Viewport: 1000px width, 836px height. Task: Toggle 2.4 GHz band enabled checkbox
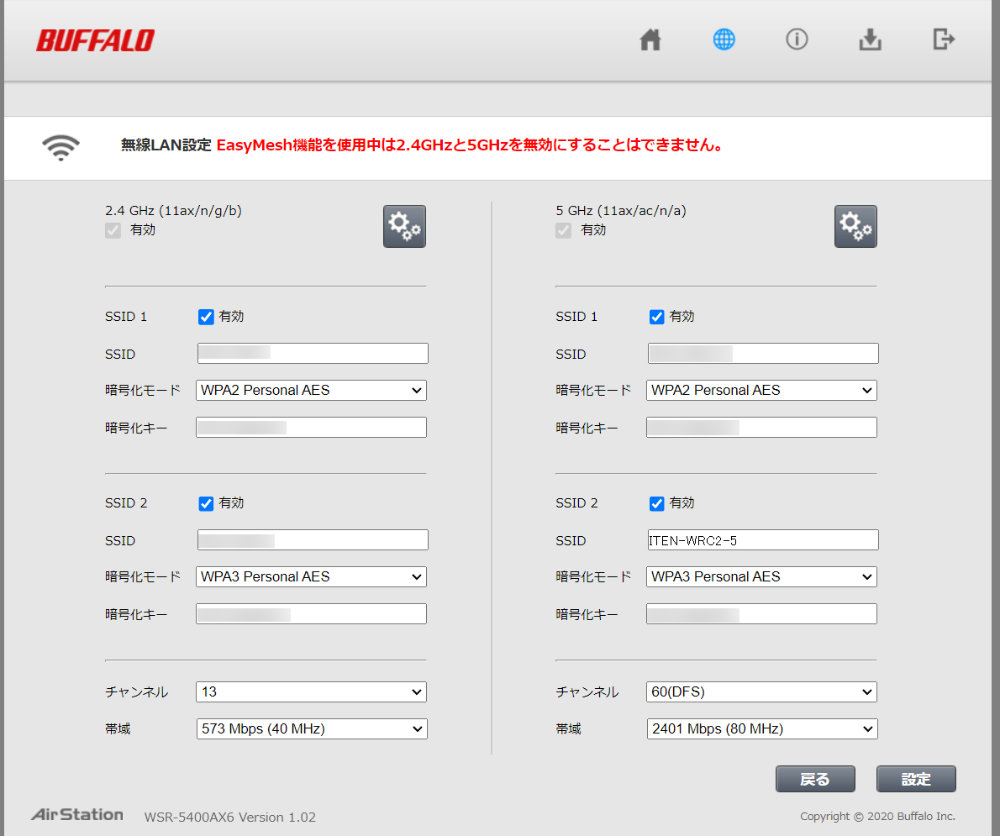113,230
